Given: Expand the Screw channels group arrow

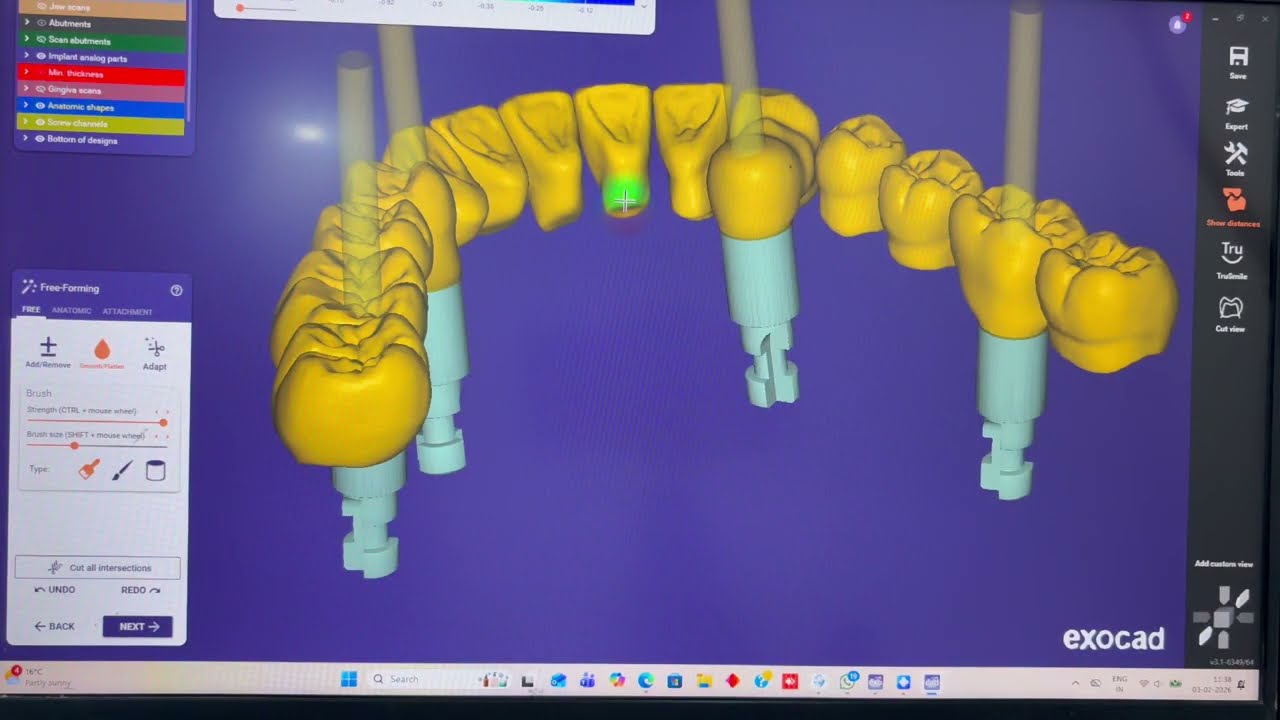Looking at the screenshot, I should click(27, 123).
